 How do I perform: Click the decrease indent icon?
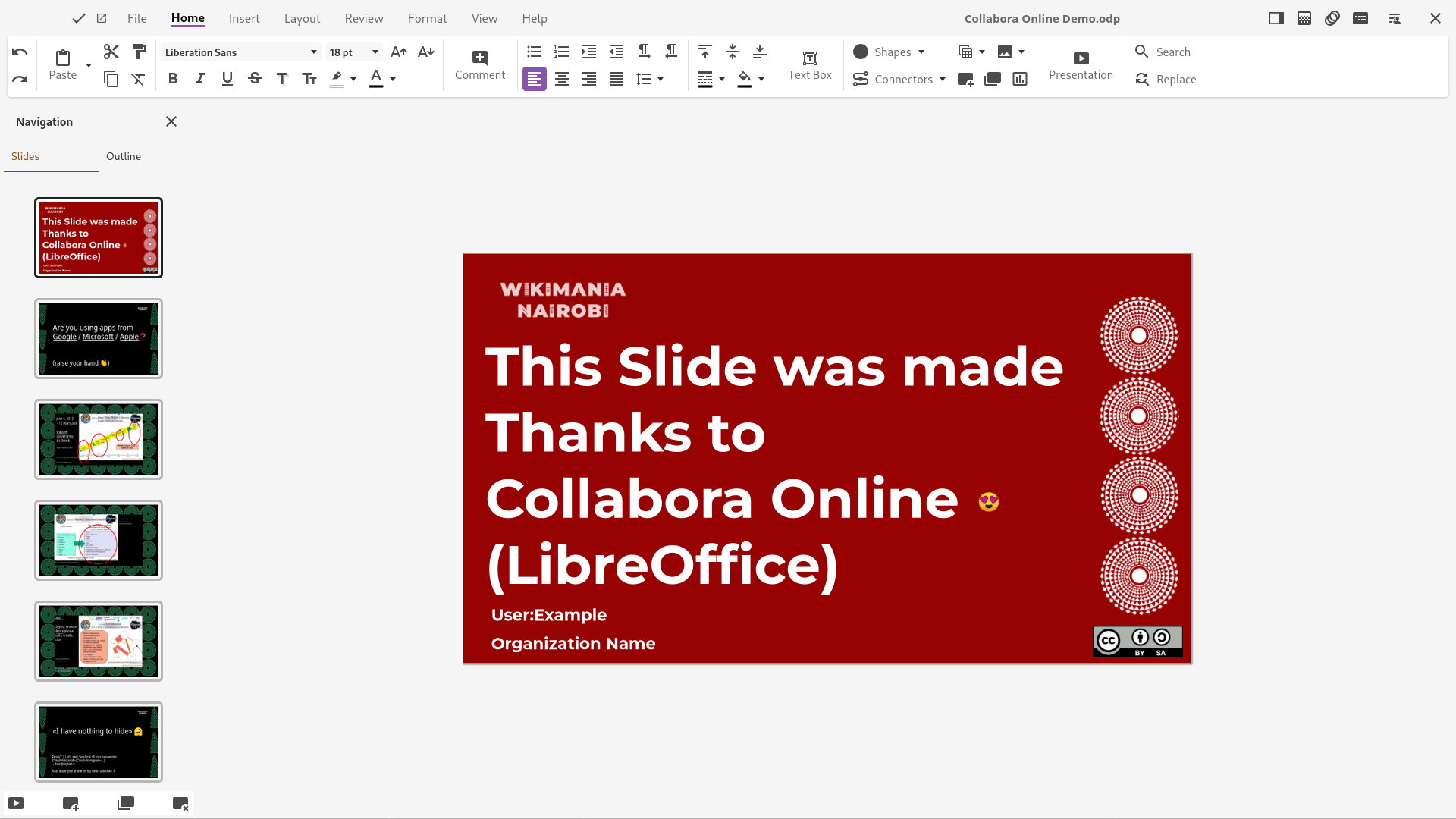point(617,52)
